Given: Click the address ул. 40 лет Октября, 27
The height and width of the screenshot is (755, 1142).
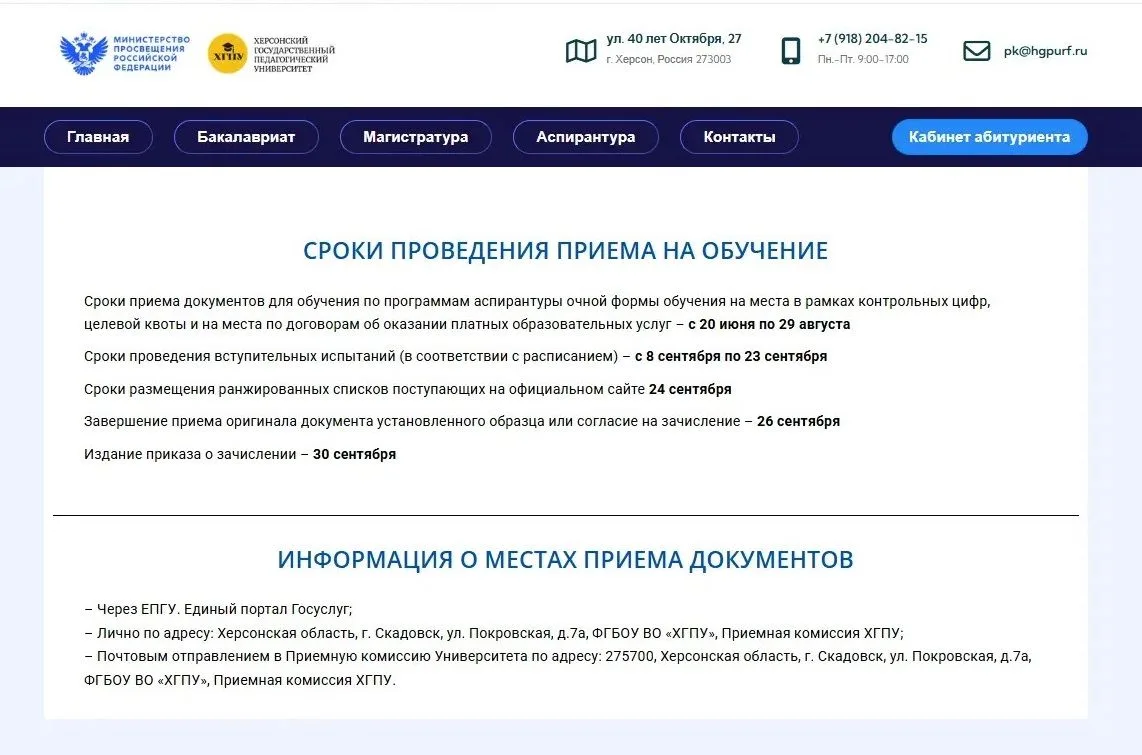Looking at the screenshot, I should tap(674, 39).
